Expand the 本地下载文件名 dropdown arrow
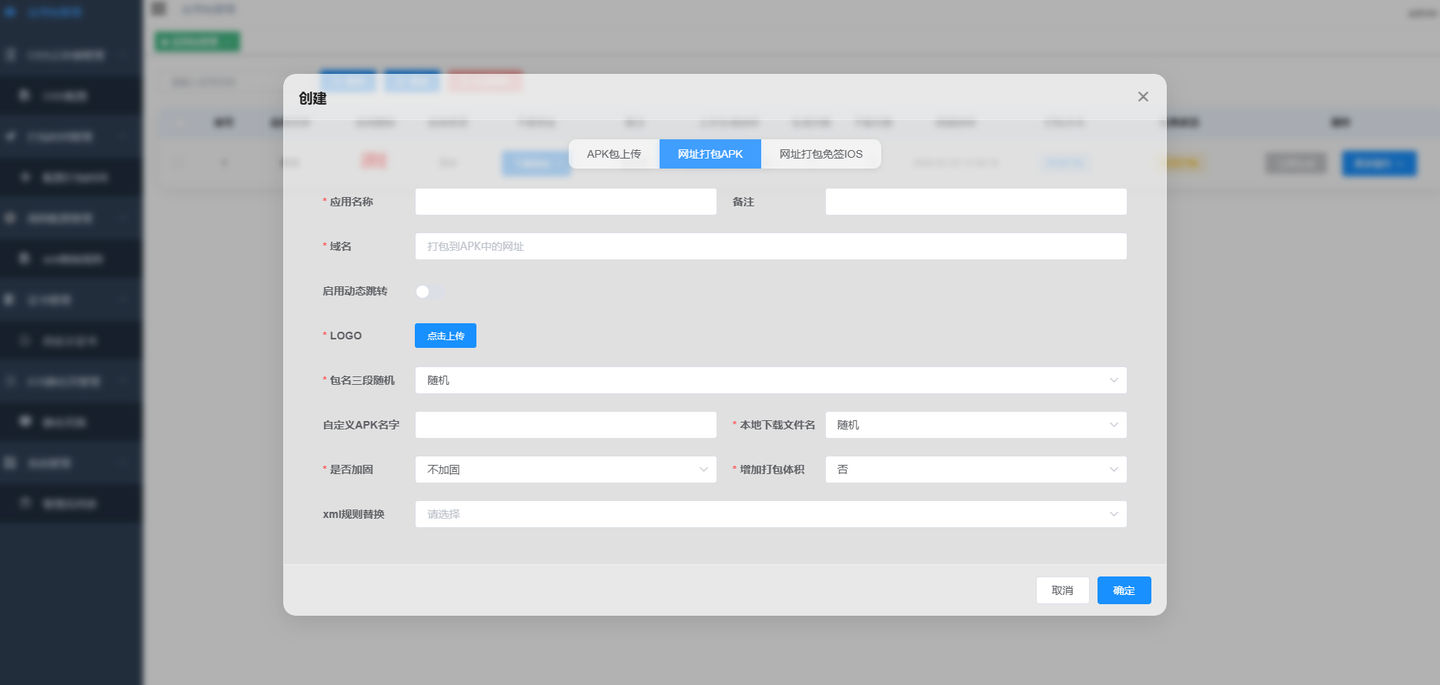Image resolution: width=1440 pixels, height=685 pixels. (1113, 425)
